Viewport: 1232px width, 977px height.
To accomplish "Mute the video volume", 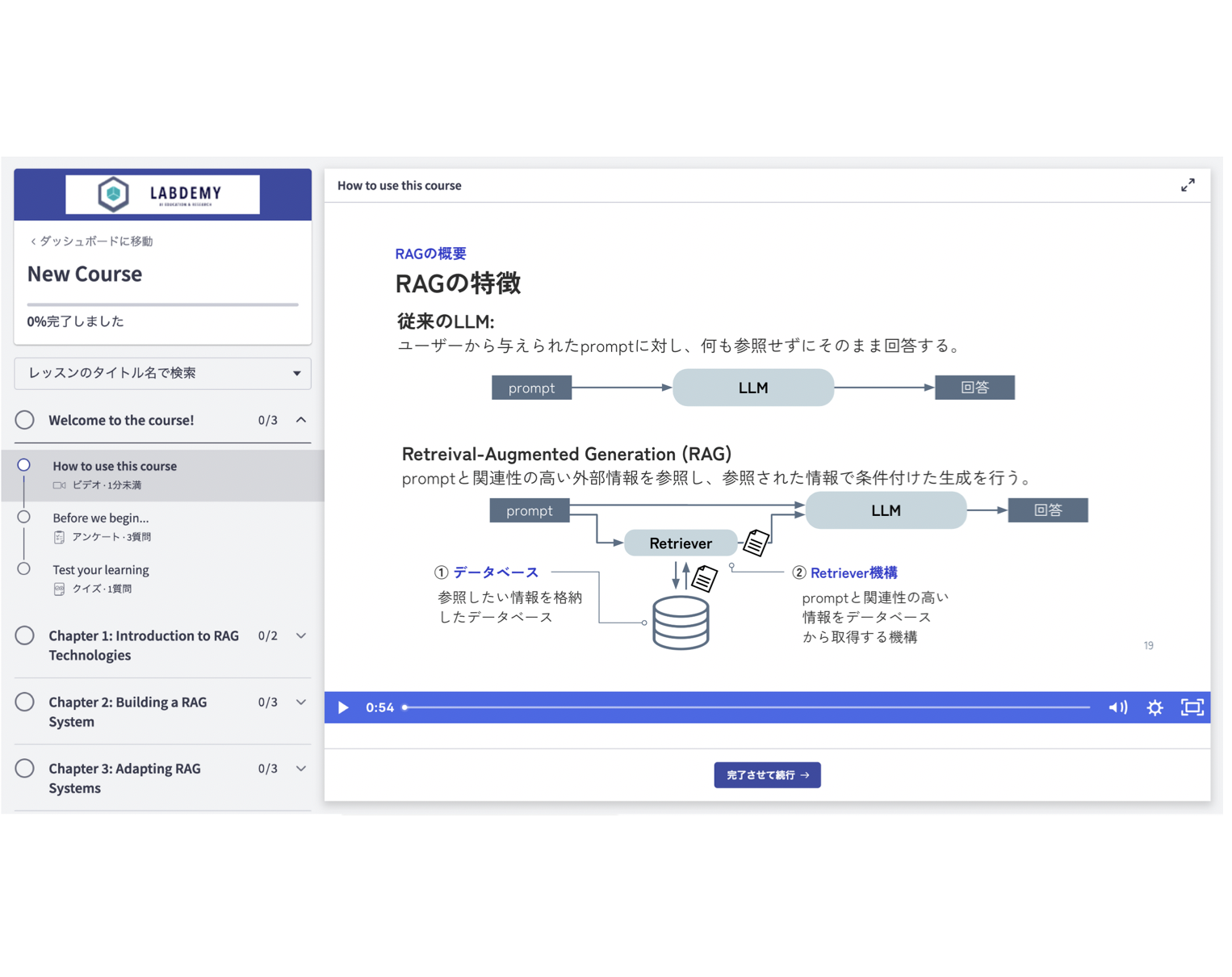I will (1117, 707).
